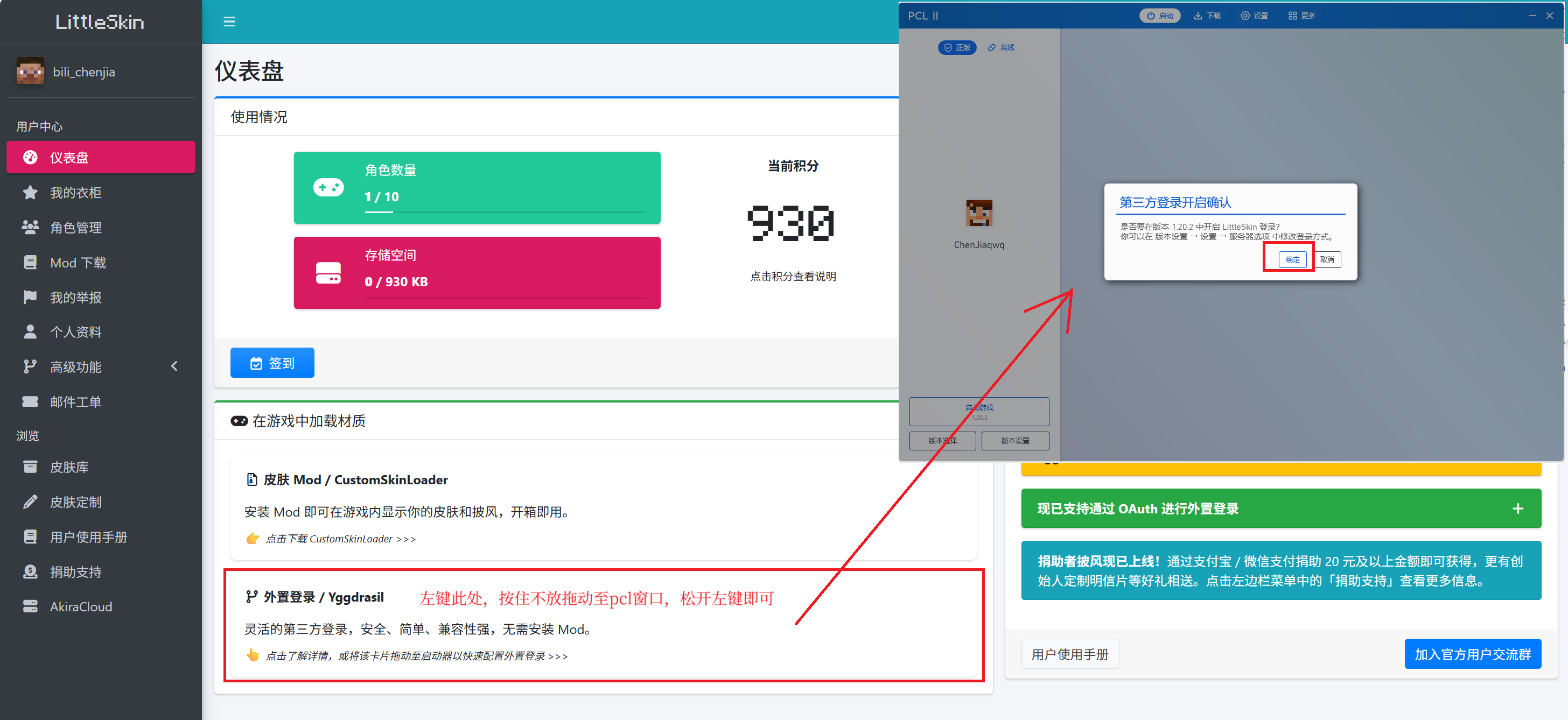Open PCL 下载 tab
This screenshot has height=720, width=1568.
1207,16
